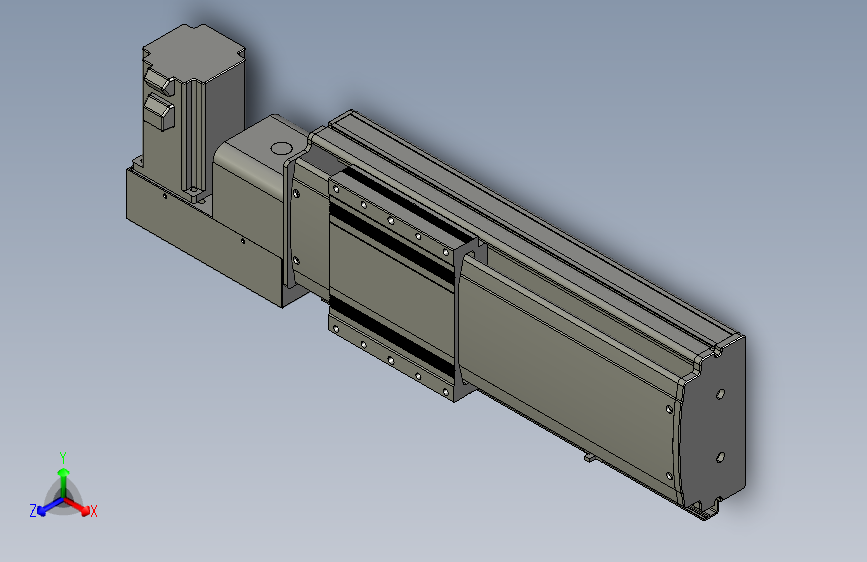Screen dimensions: 867x562
Task: Select the upper connector on the motor
Action: 159,81
